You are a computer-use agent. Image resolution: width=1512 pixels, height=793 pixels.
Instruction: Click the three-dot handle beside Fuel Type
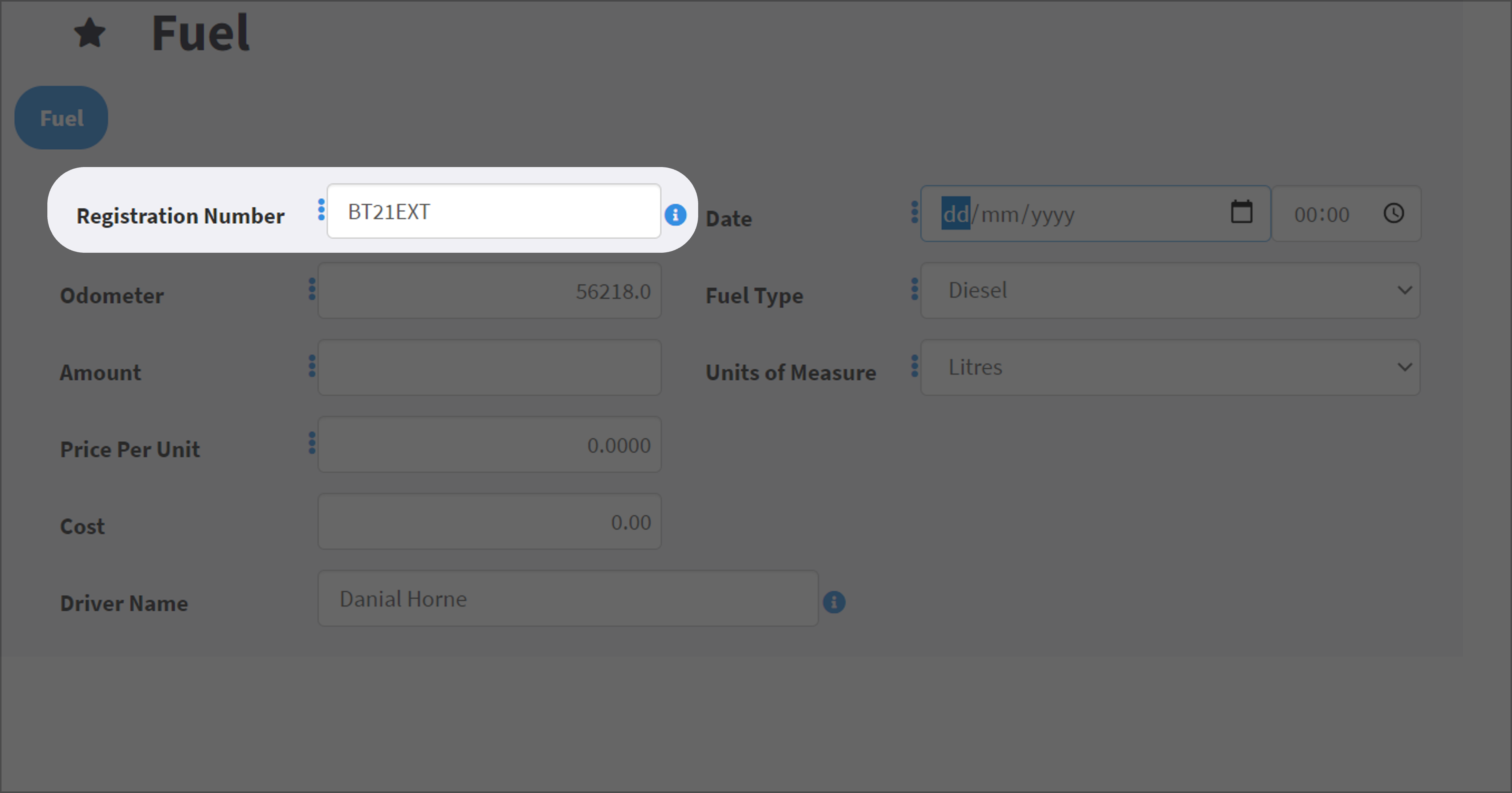click(x=914, y=289)
